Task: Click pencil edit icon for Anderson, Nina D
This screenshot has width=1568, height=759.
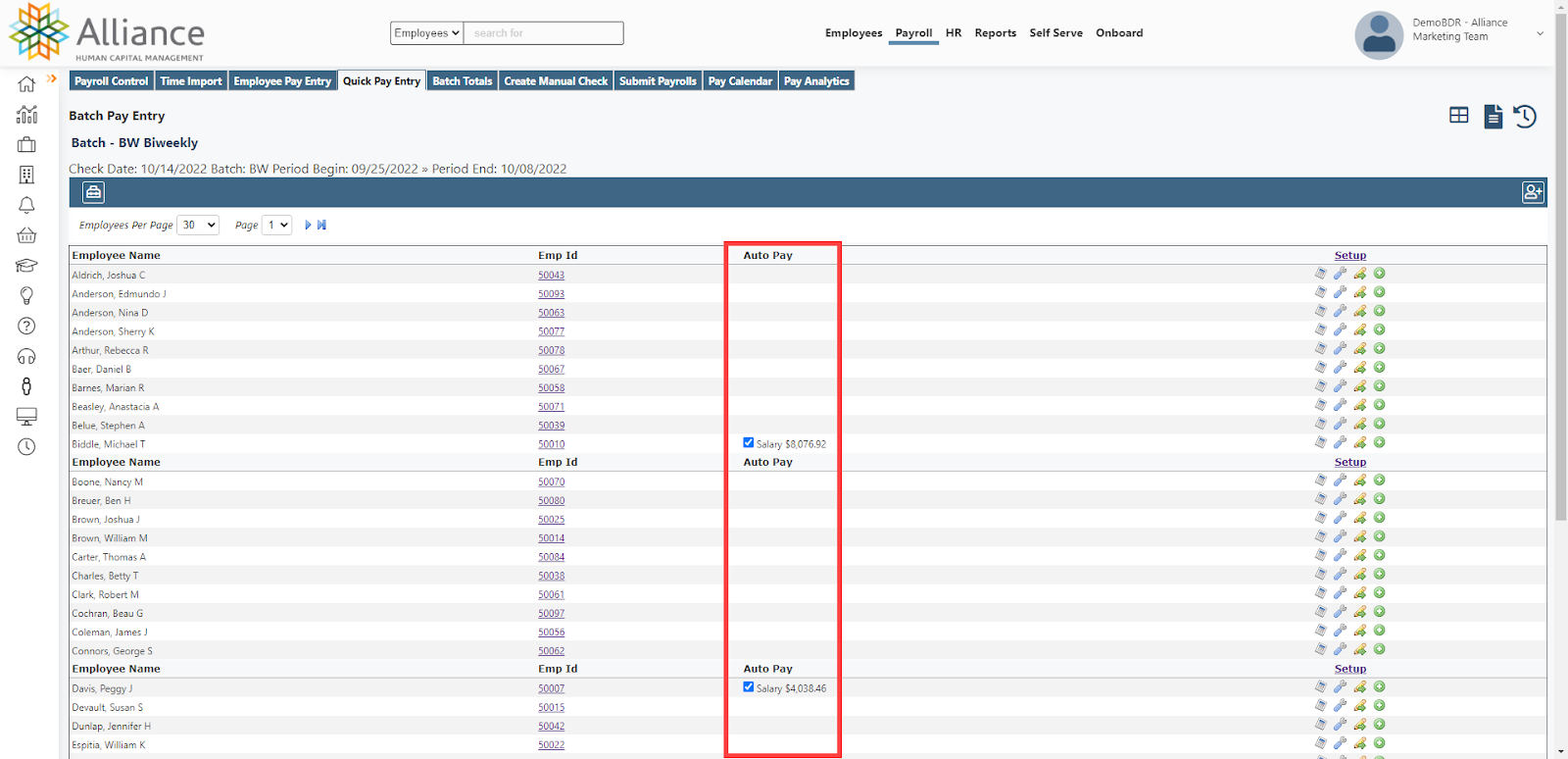Action: (x=1359, y=311)
